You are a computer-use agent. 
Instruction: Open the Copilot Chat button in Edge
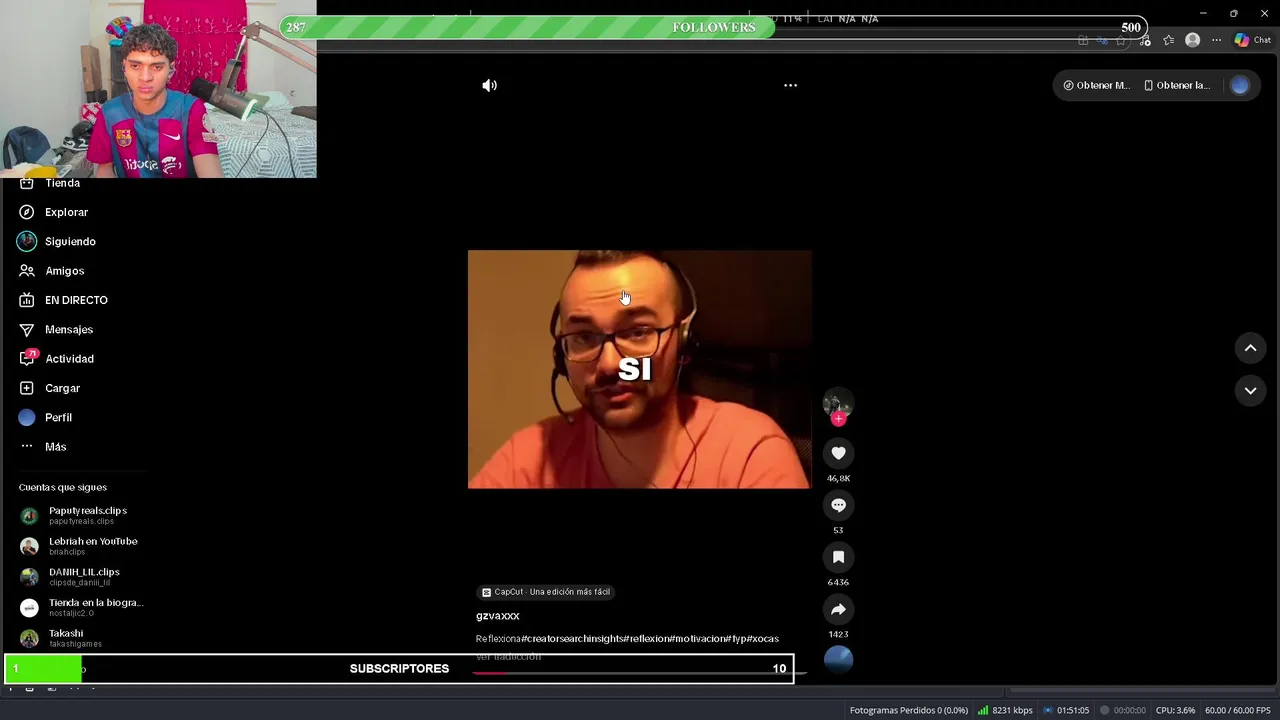1252,40
